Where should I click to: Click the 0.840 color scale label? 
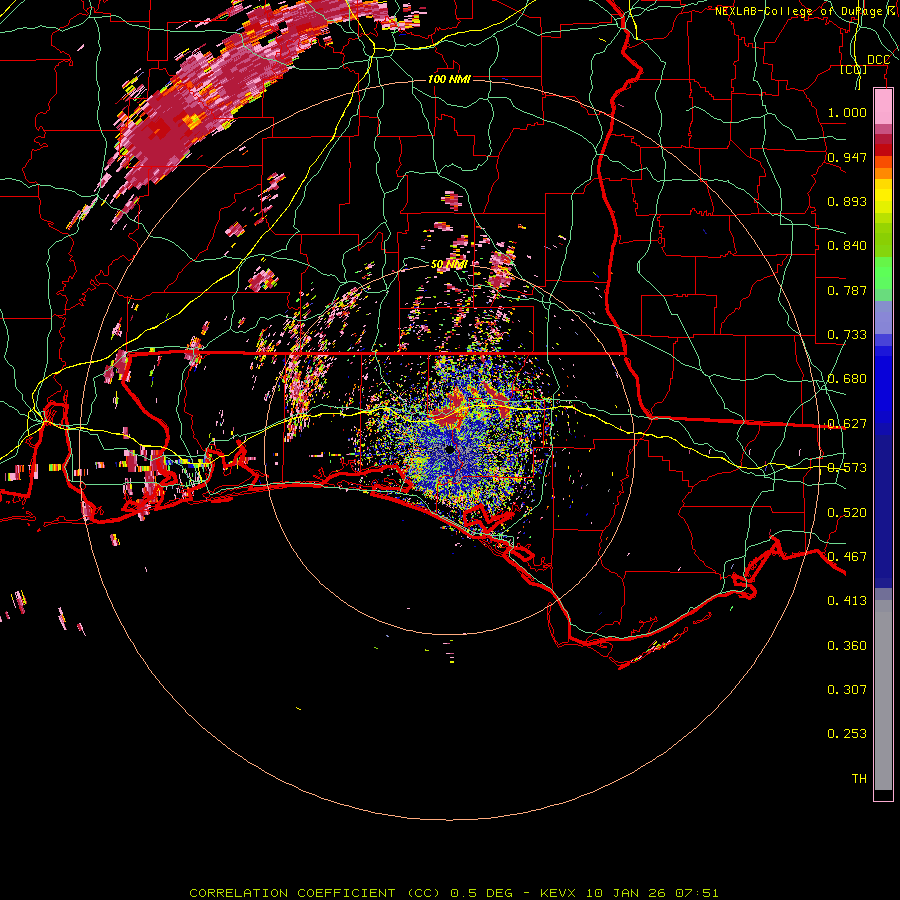pos(847,246)
